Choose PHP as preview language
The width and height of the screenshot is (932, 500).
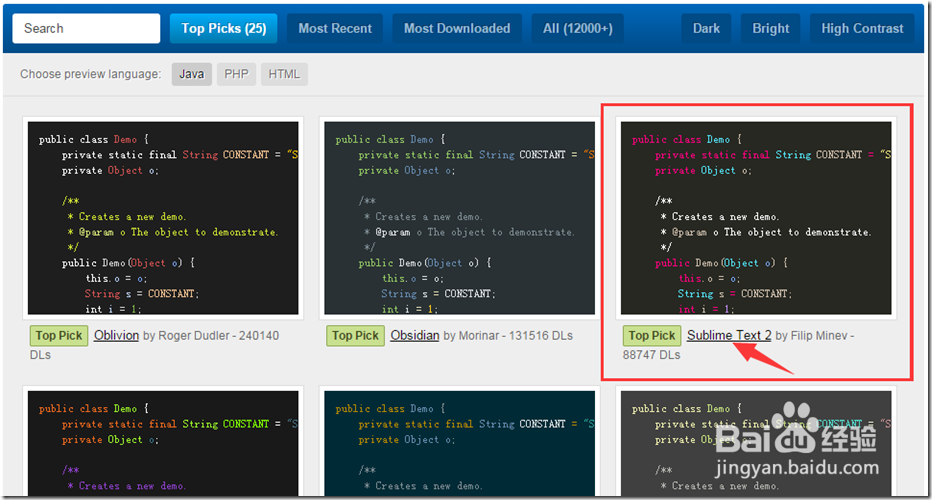tap(236, 74)
